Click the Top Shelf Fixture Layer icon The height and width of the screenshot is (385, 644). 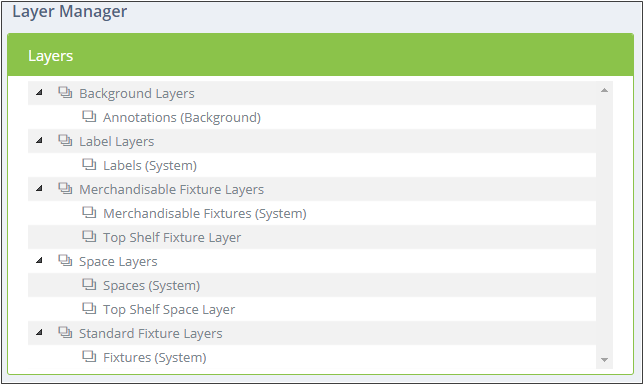[89, 236]
